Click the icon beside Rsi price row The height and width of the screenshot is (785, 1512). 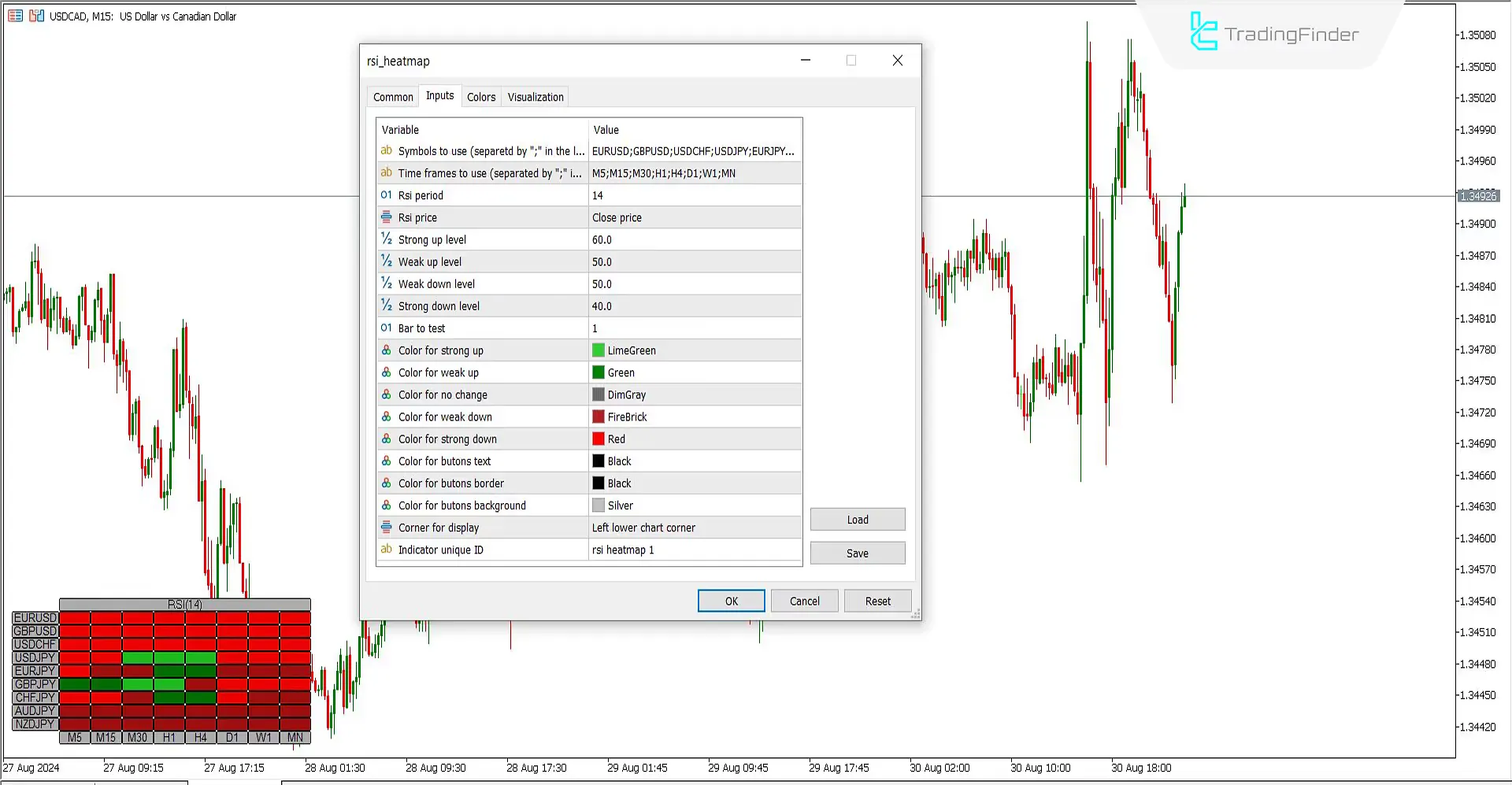tap(386, 217)
